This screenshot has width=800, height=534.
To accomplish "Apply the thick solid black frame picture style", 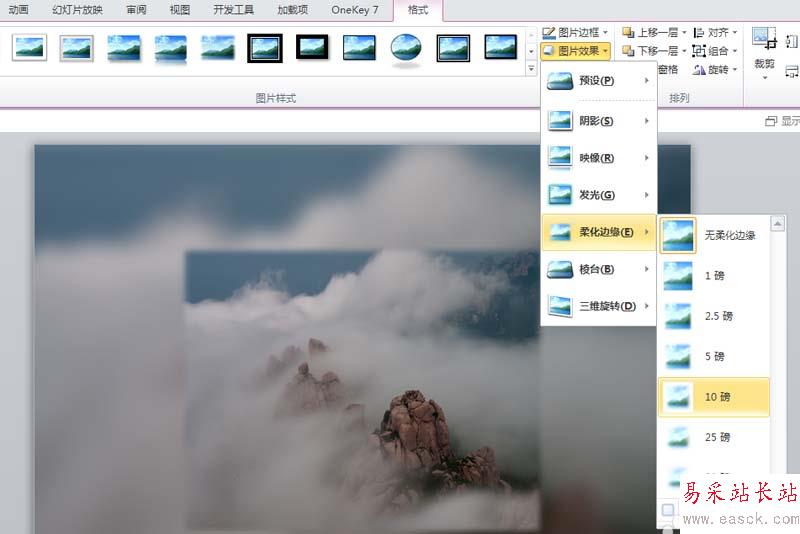I will [x=312, y=47].
